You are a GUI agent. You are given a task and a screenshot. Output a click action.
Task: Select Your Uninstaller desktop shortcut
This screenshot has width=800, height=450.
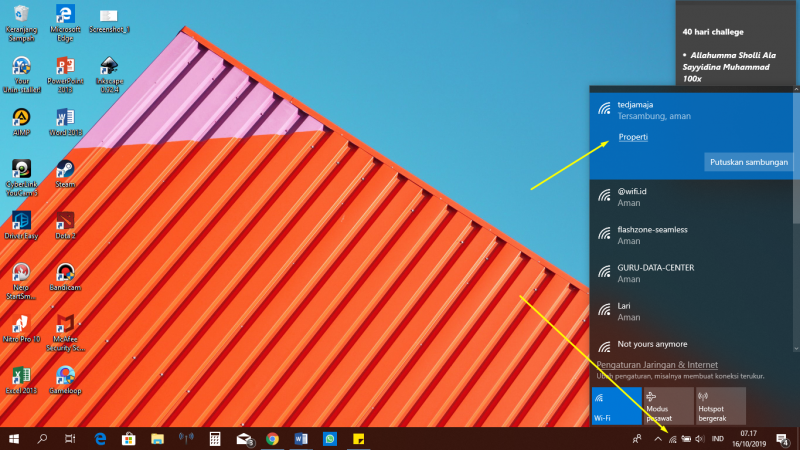21,74
